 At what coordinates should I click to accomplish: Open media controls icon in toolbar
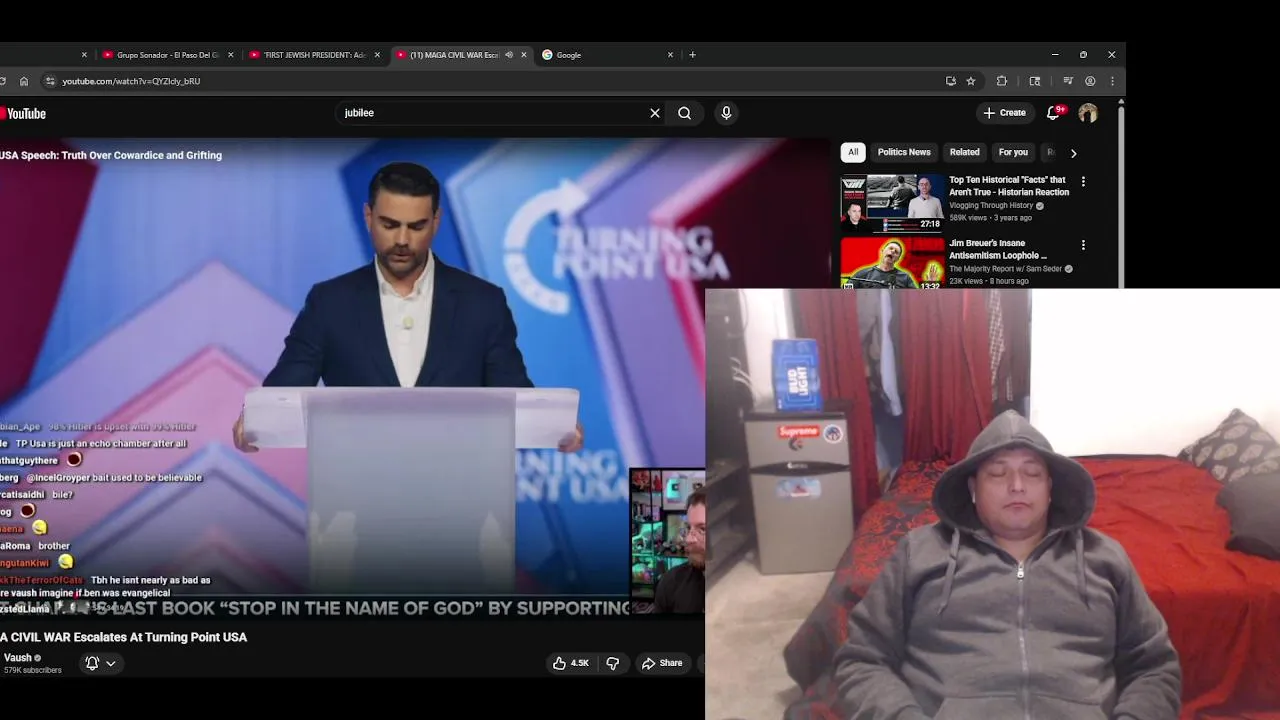coord(1067,81)
